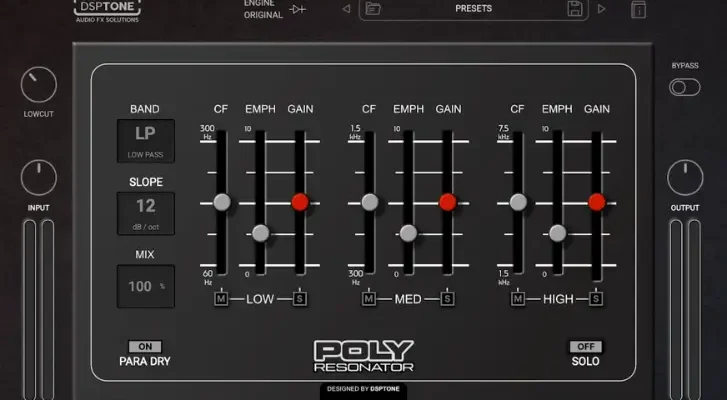Go to the previous preset arrow
This screenshot has width=727, height=400.
click(346, 9)
